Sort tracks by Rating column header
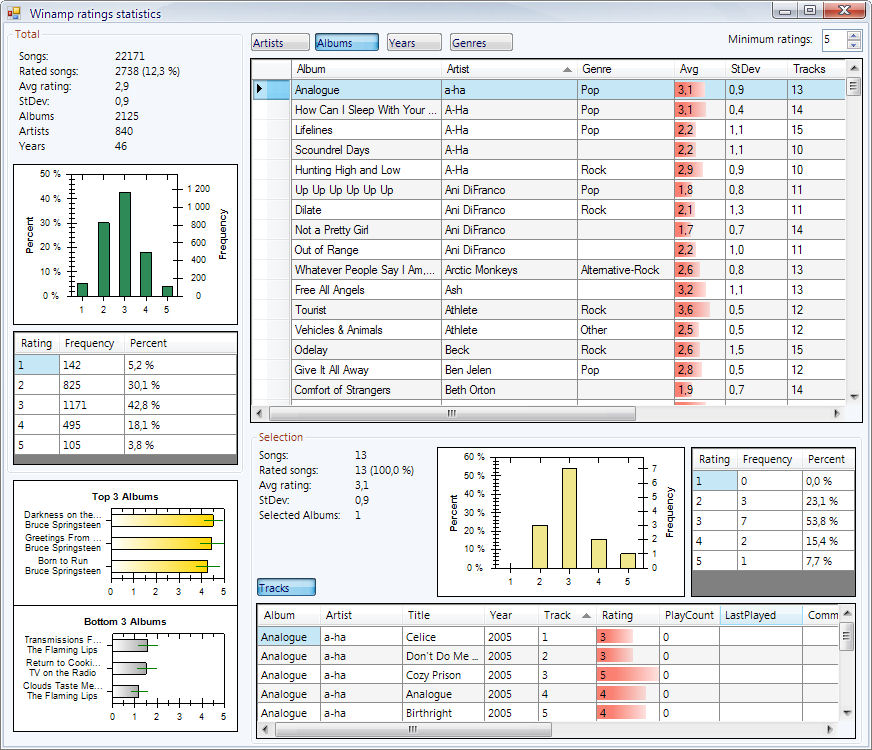The width and height of the screenshot is (872, 750). (627, 615)
